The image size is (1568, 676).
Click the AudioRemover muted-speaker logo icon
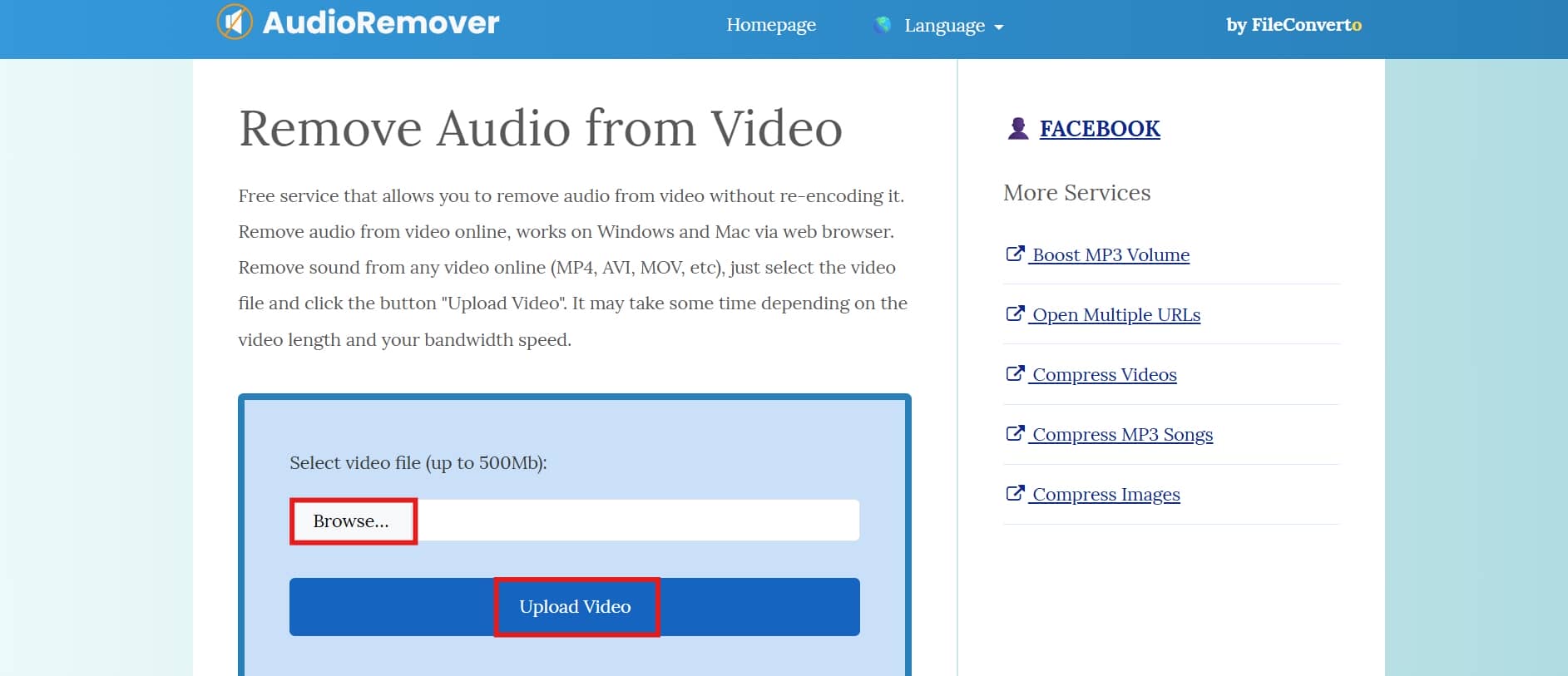tap(235, 22)
